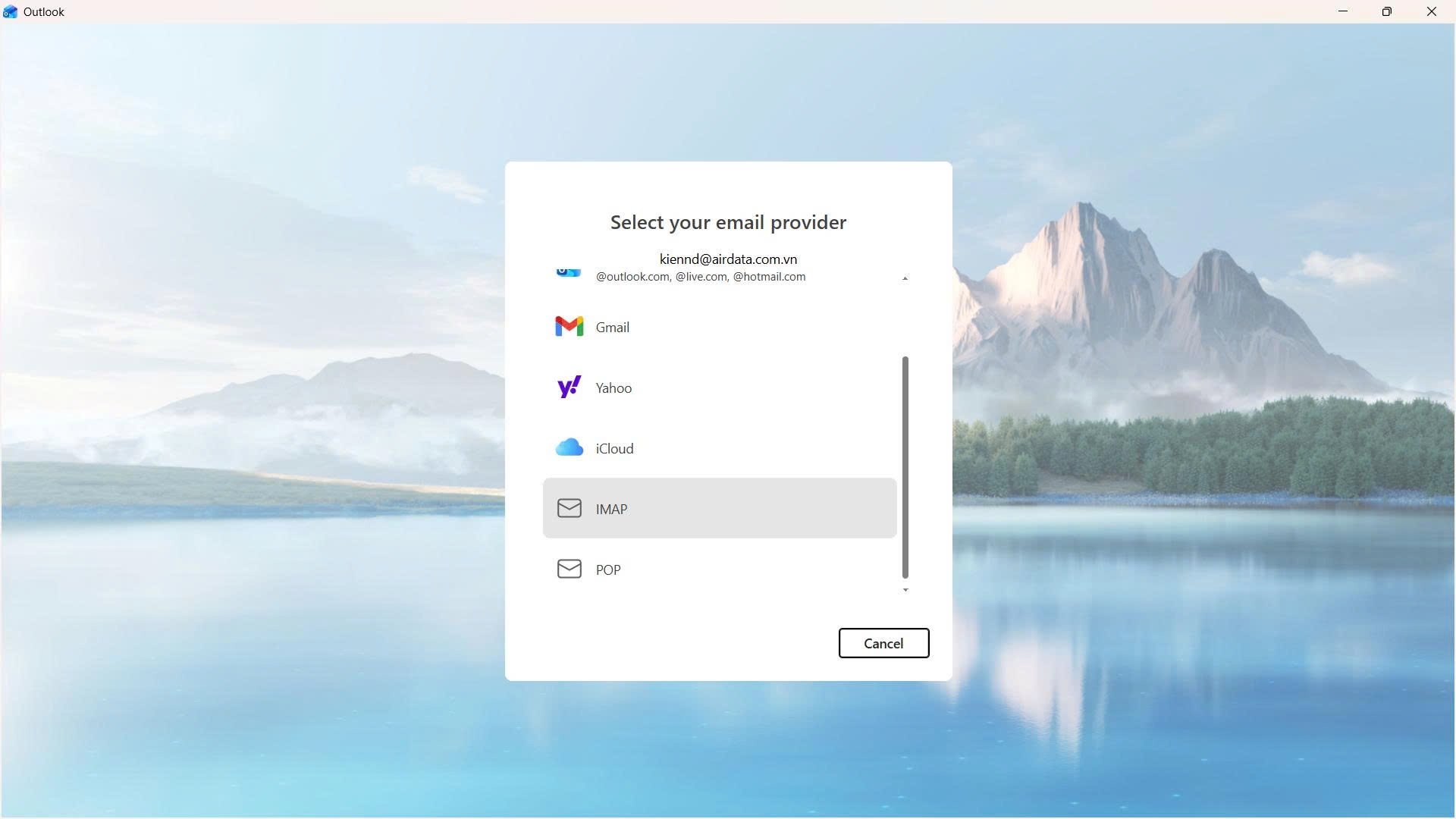The image size is (1456, 819).
Task: Click the partially hidden Outlook provider icon
Action: (x=569, y=272)
